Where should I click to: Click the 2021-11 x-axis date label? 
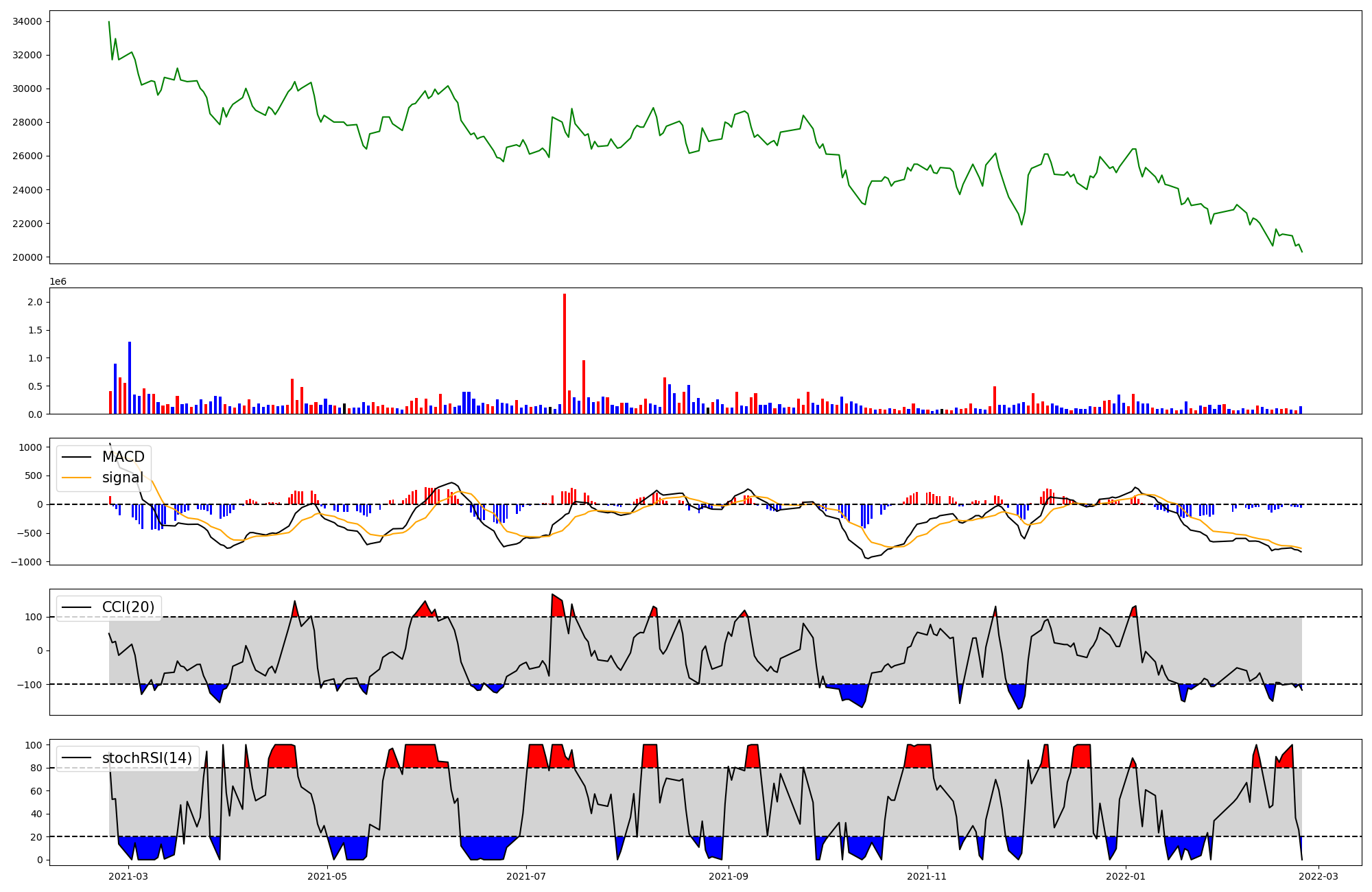click(927, 876)
